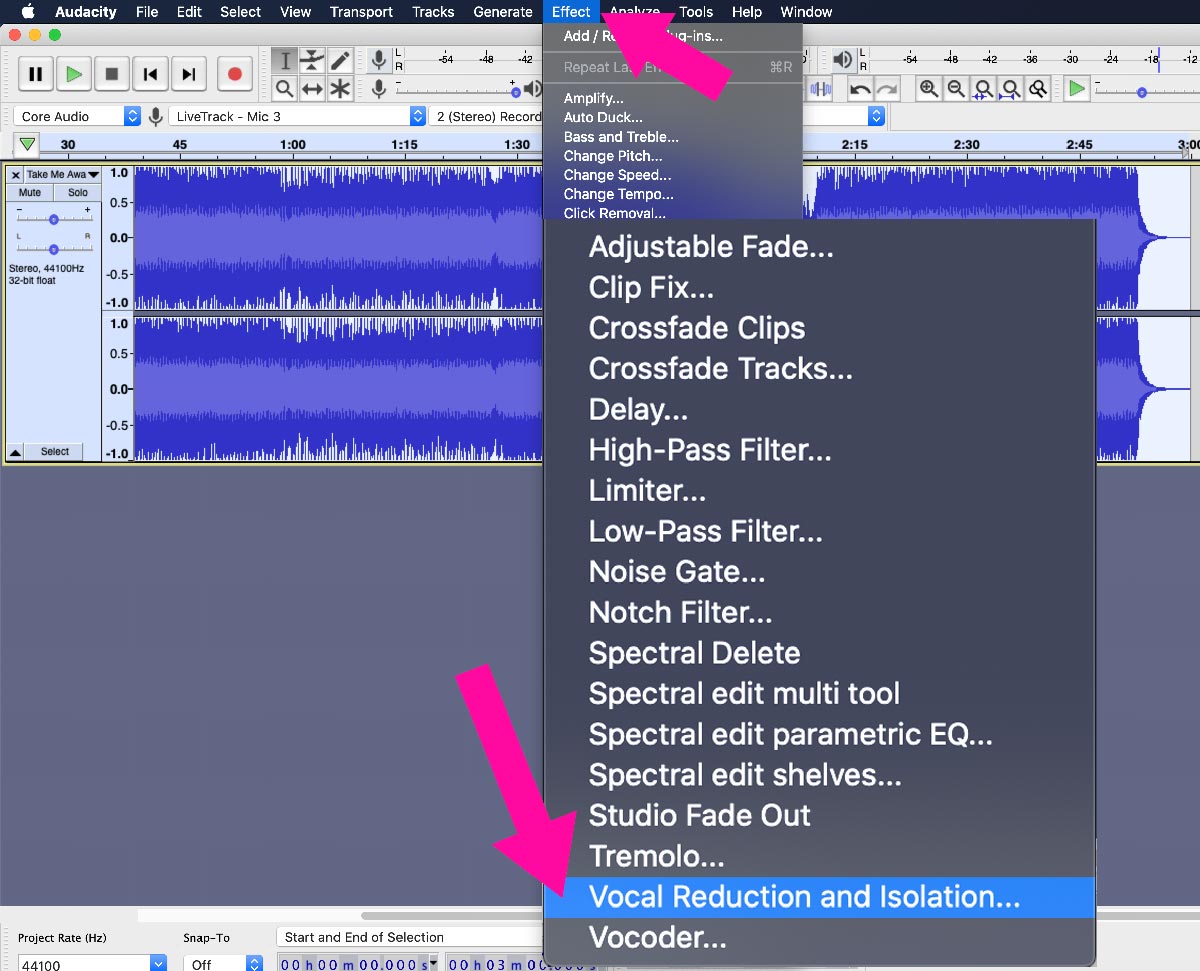Click the timeline pinned play head button
Image resolution: width=1200 pixels, height=971 pixels.
[28, 145]
